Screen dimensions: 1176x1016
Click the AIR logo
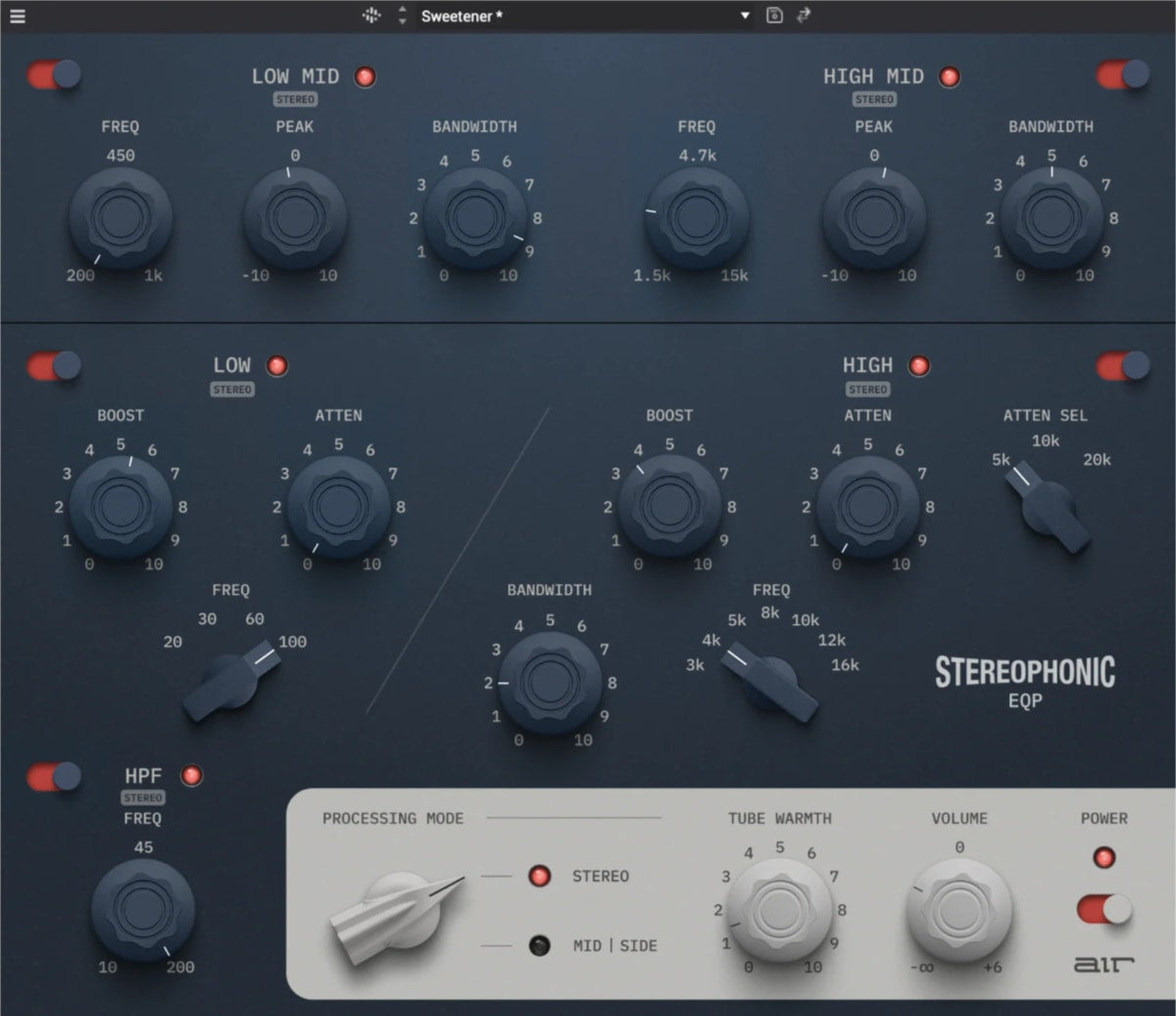pyautogui.click(x=1103, y=965)
